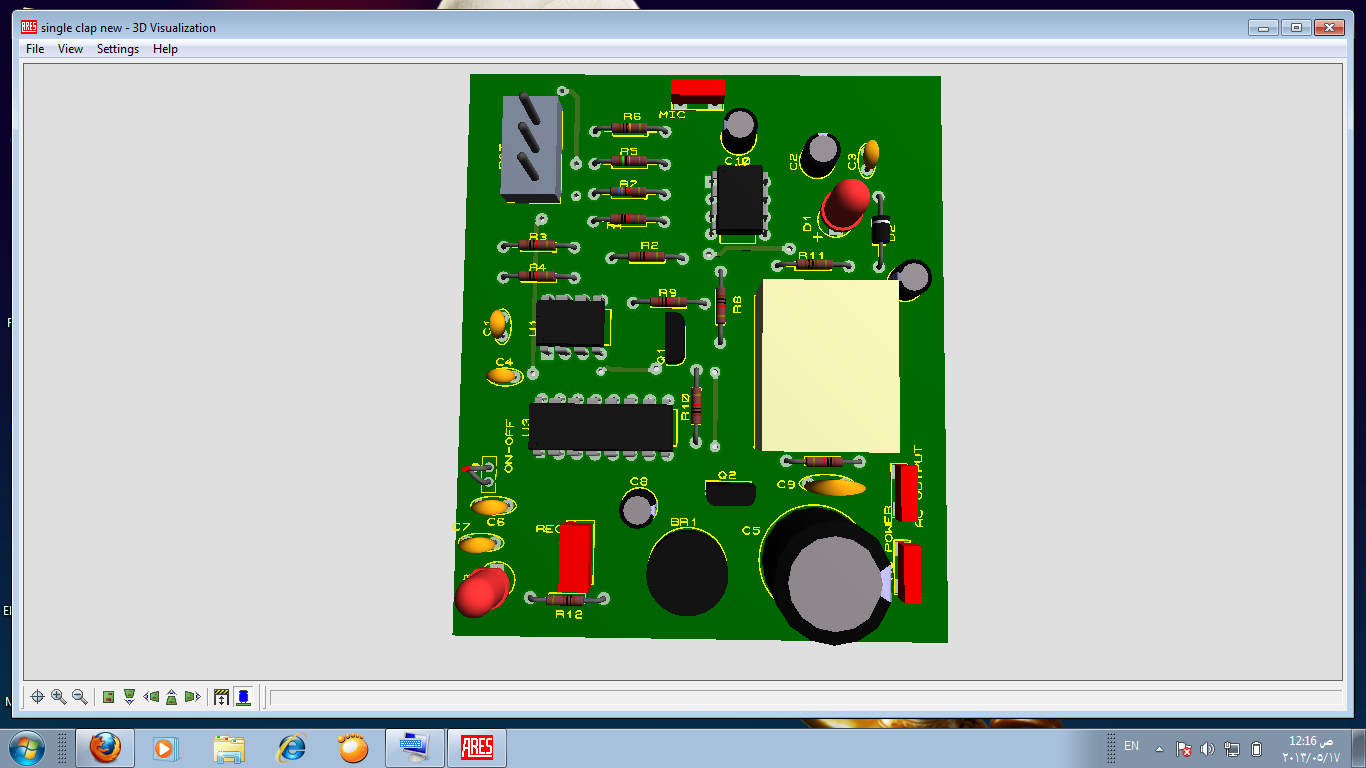Click the red D1 LED component
Screen dimensions: 1366x768
[x=845, y=205]
